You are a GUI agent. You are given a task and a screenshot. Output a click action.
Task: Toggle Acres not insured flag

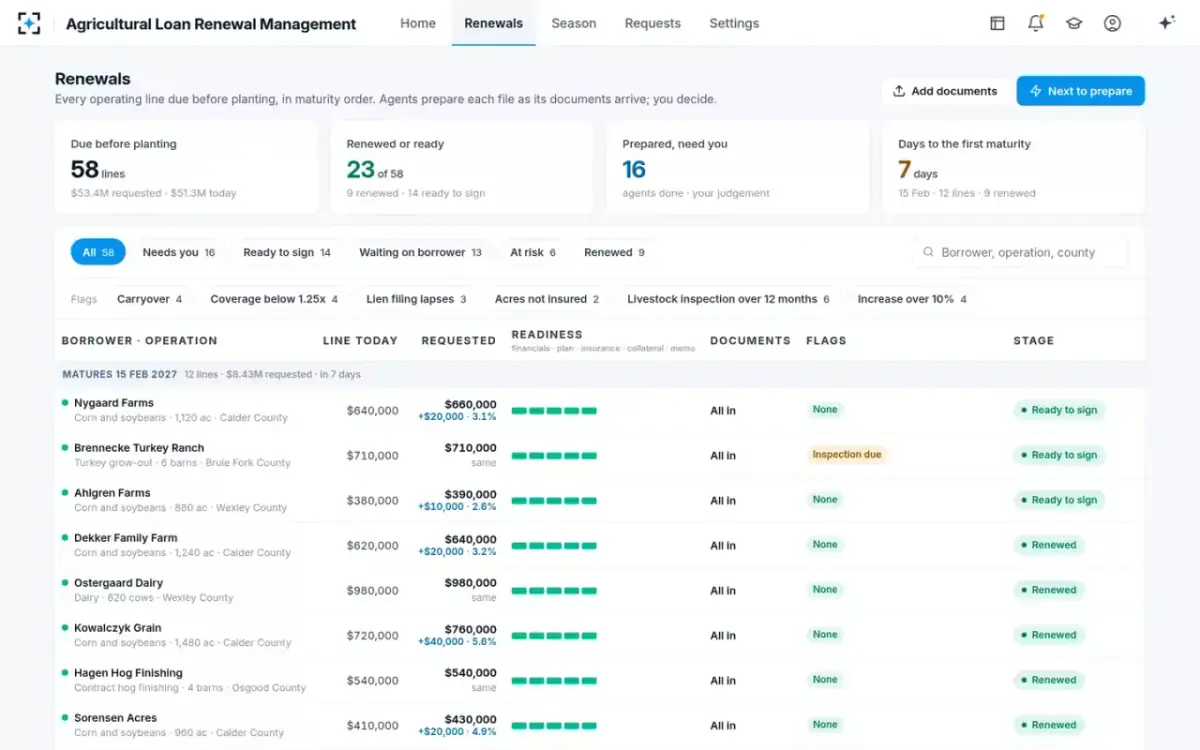coord(547,299)
